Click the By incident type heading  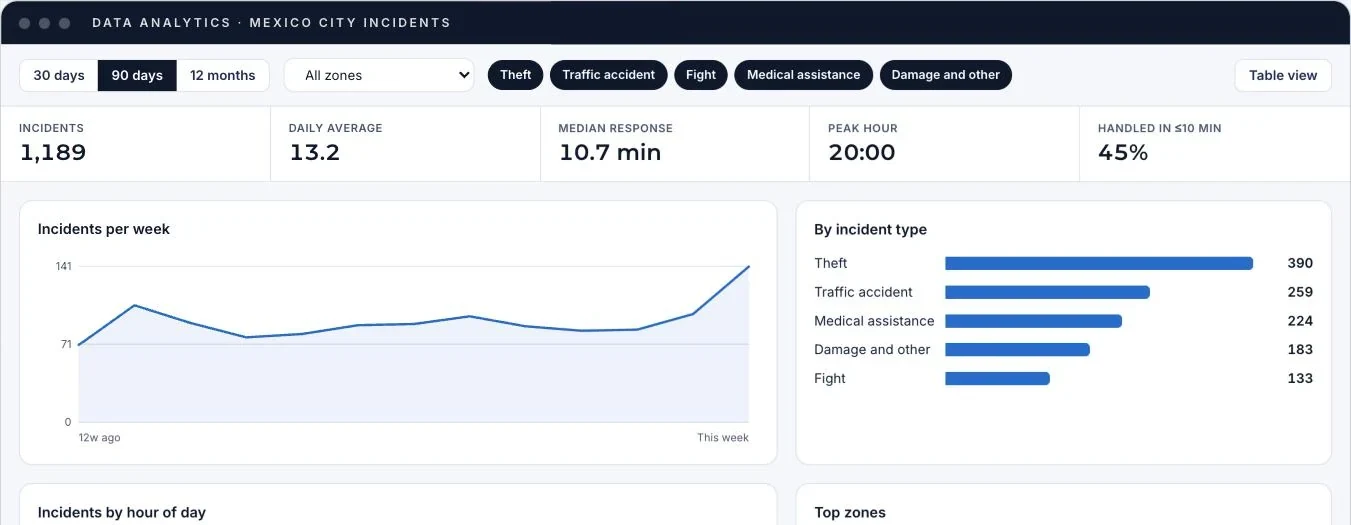(x=870, y=230)
